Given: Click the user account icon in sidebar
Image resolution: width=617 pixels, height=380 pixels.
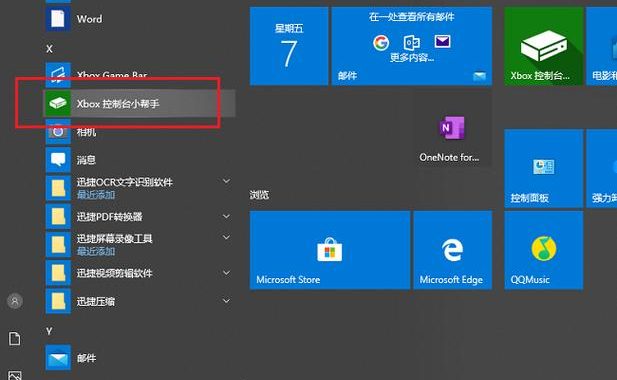Looking at the screenshot, I should pos(15,301).
